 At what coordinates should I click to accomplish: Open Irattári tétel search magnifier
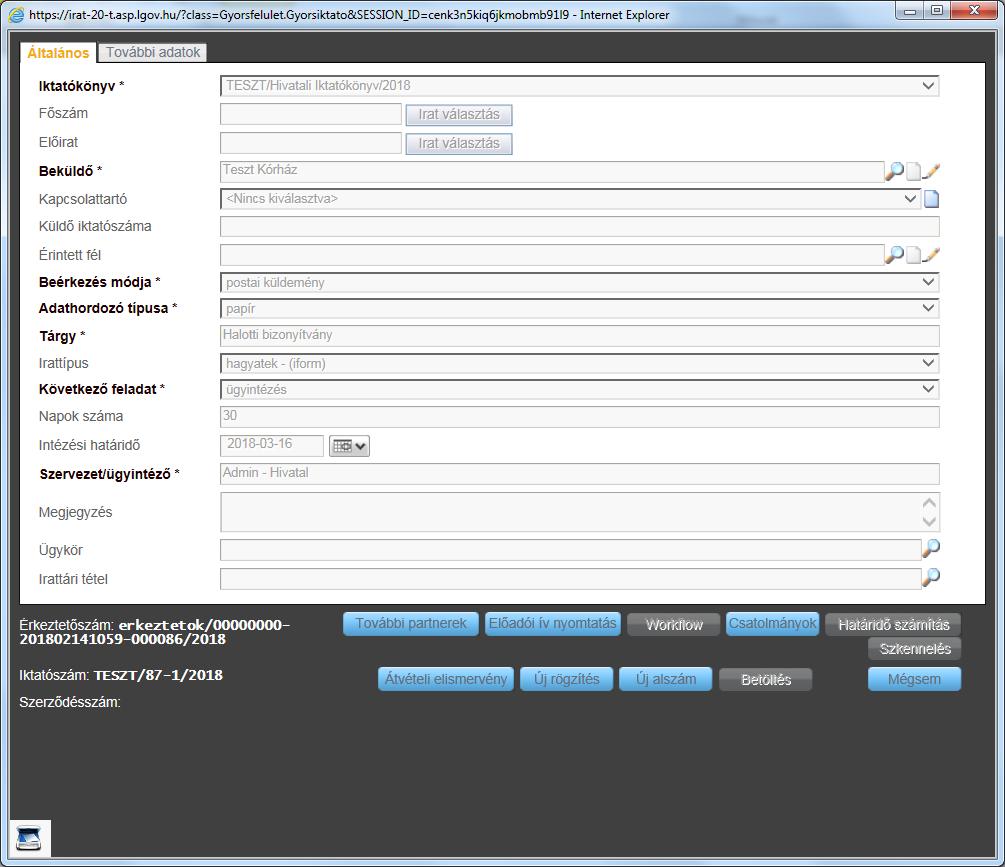(x=931, y=577)
